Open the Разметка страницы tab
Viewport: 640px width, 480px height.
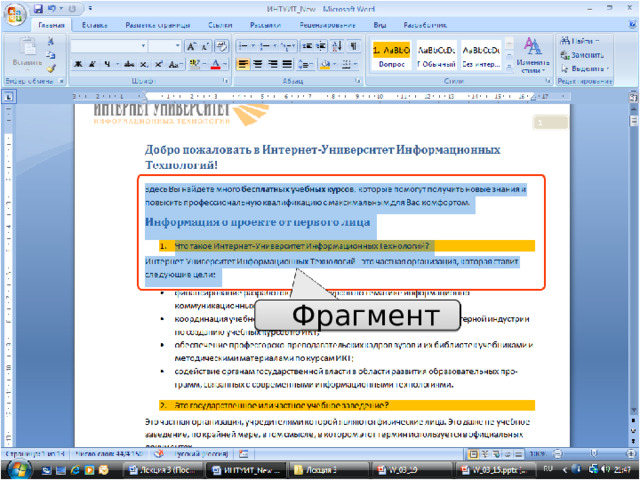158,25
